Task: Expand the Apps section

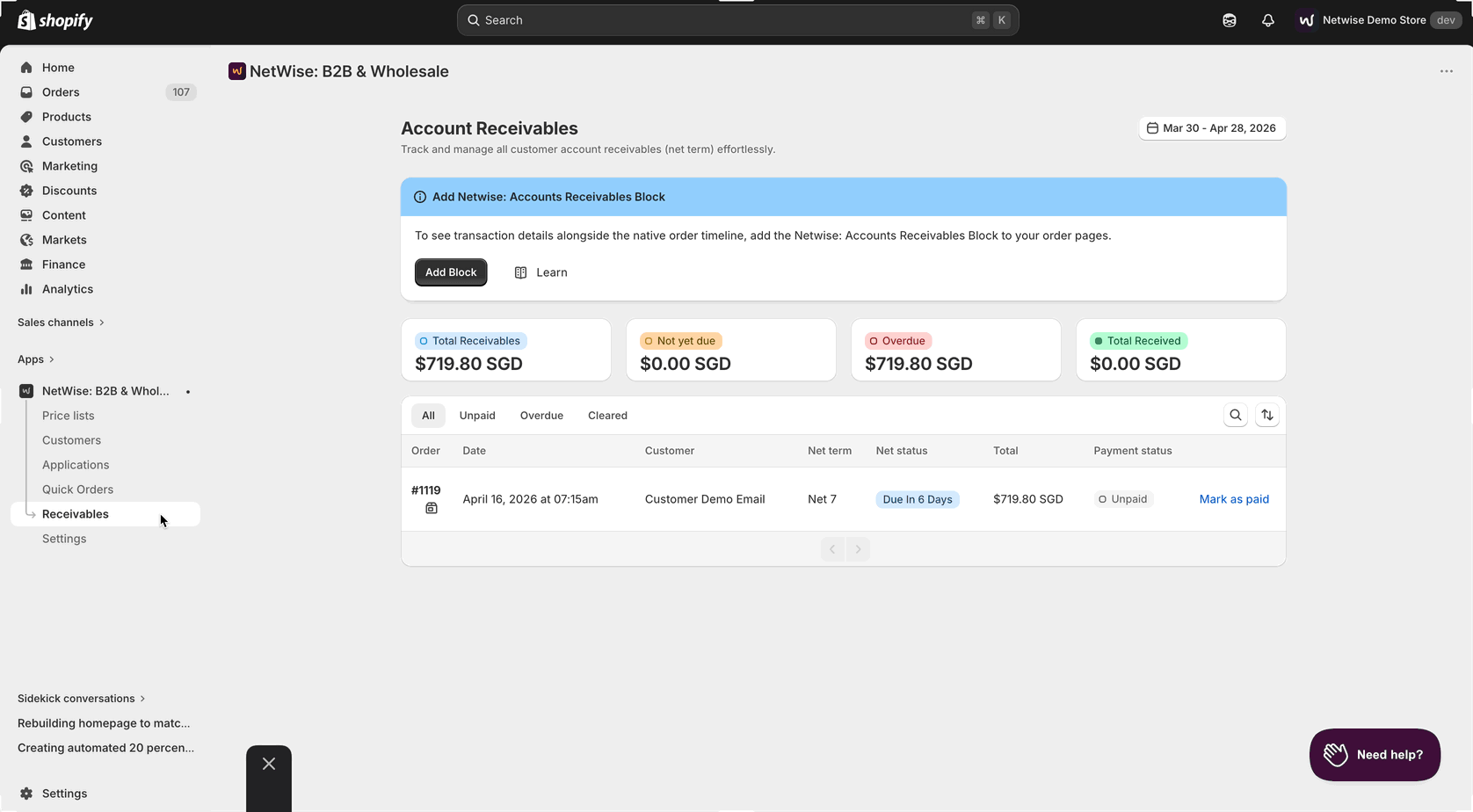Action: [x=36, y=359]
